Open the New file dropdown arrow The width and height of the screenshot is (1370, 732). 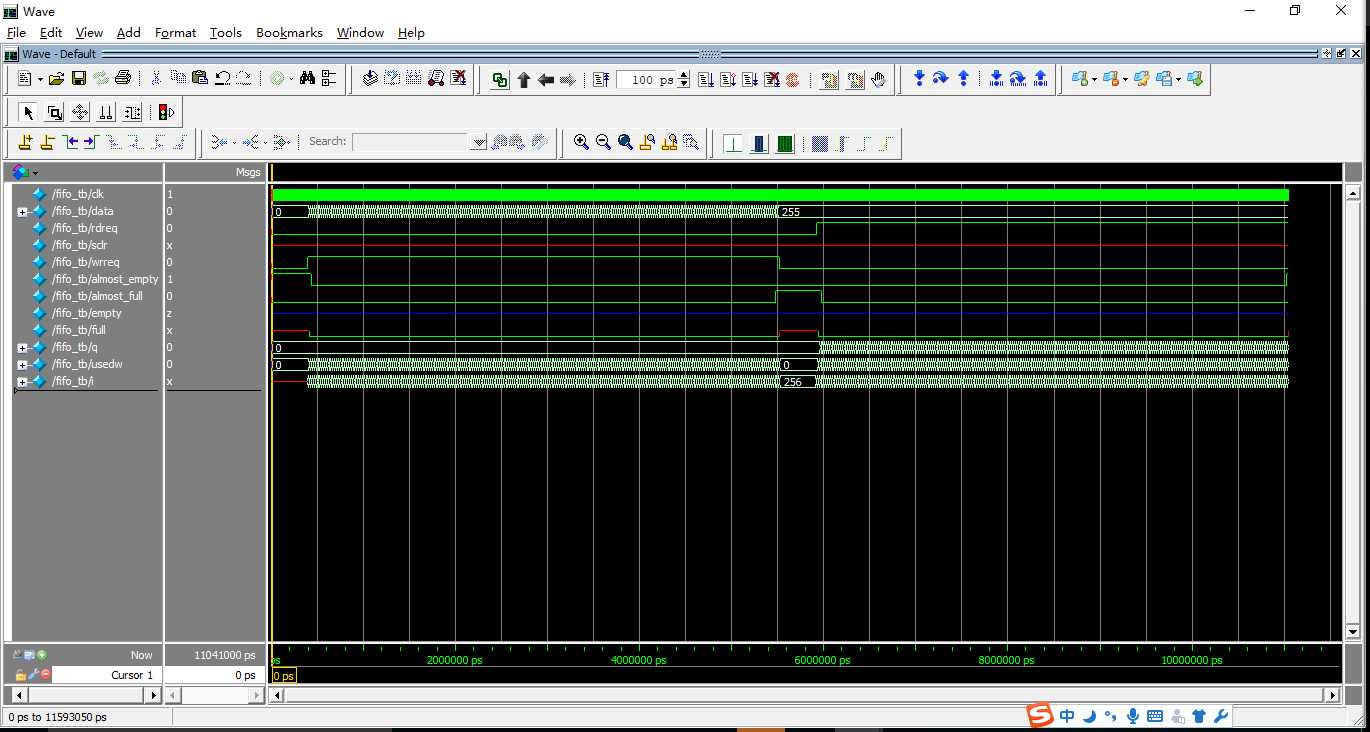(x=40, y=80)
